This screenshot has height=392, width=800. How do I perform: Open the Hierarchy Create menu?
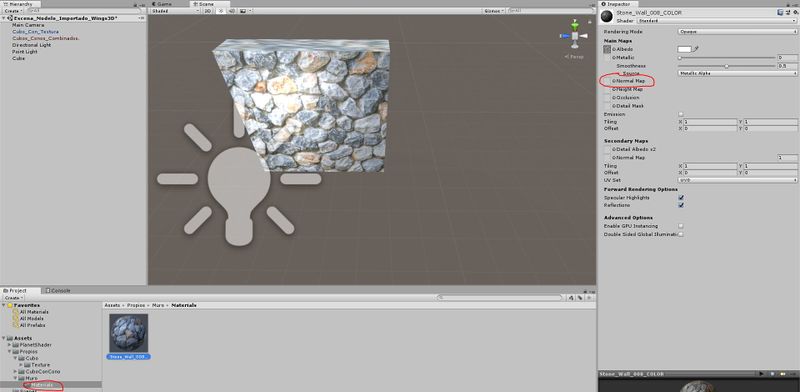[x=13, y=11]
